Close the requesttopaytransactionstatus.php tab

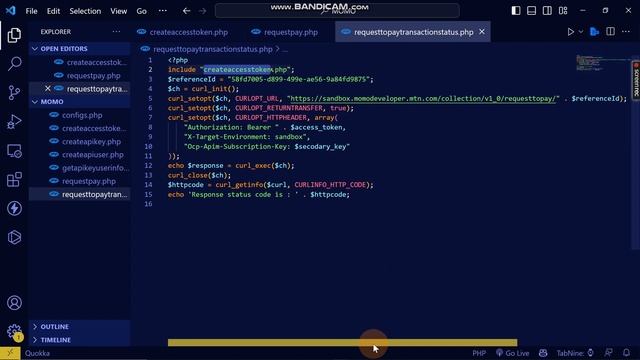point(482,31)
